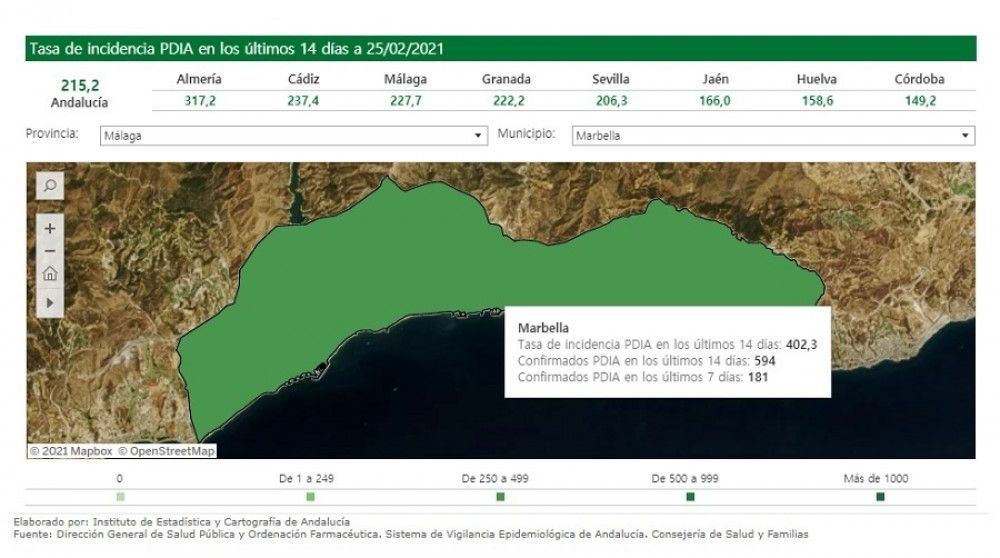
Task: Zoom in with the plus button
Action: click(x=50, y=228)
